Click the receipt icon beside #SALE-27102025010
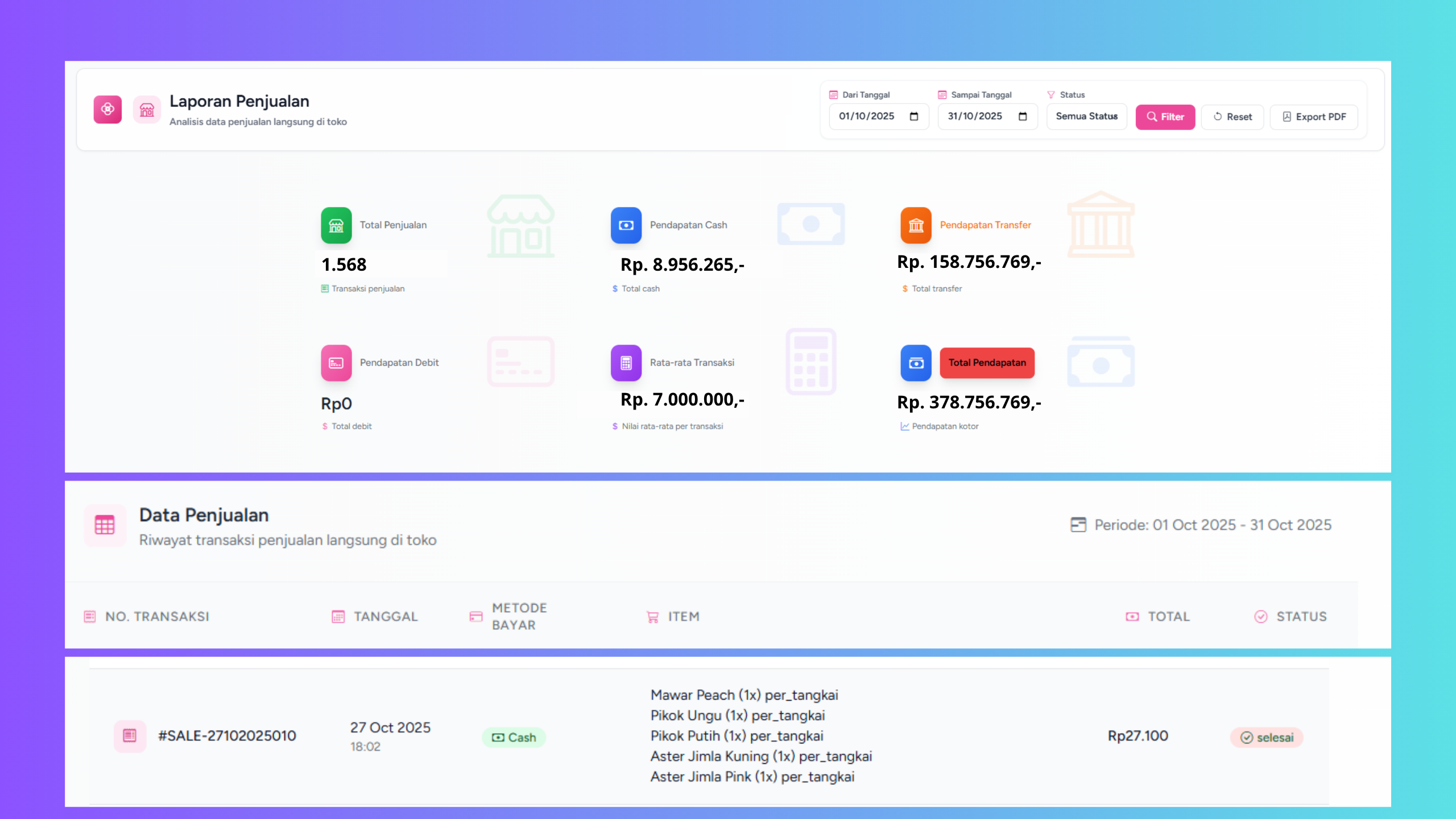This screenshot has width=1456, height=819. tap(130, 736)
